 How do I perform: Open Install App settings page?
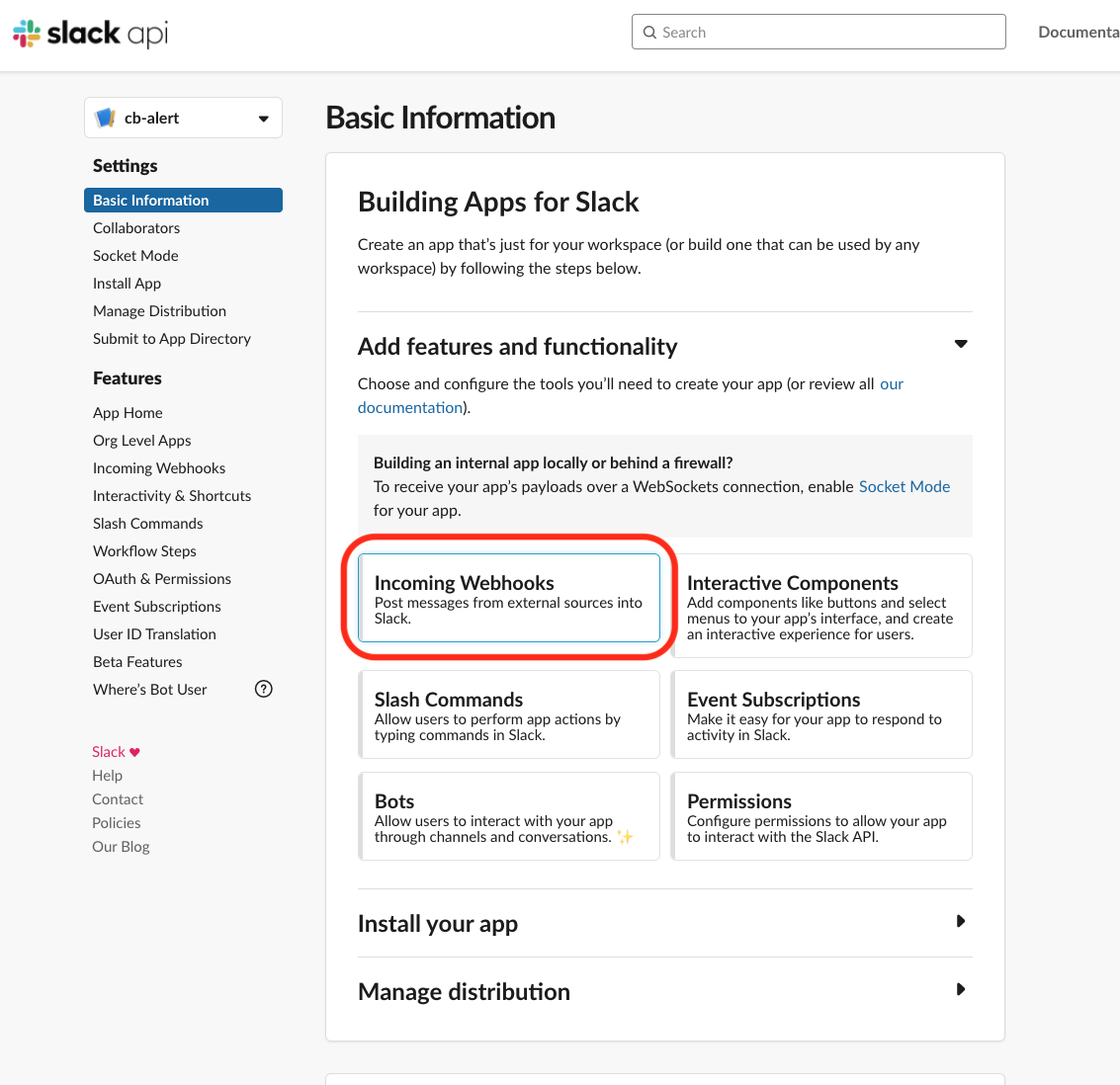[x=128, y=284]
